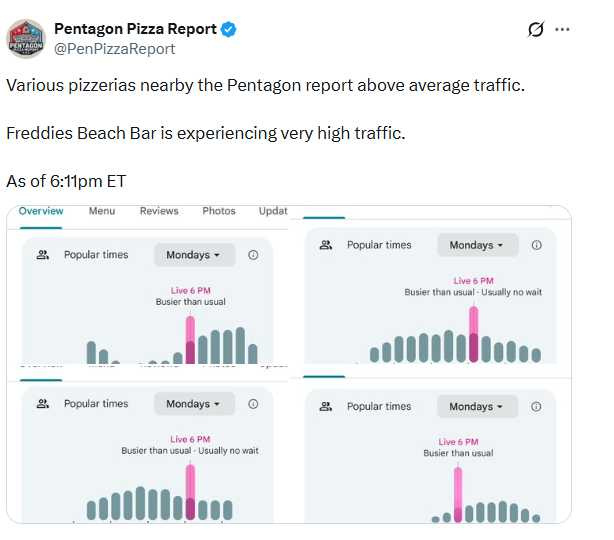The height and width of the screenshot is (540, 614).
Task: Click info icon in top-left chart
Action: tap(253, 255)
